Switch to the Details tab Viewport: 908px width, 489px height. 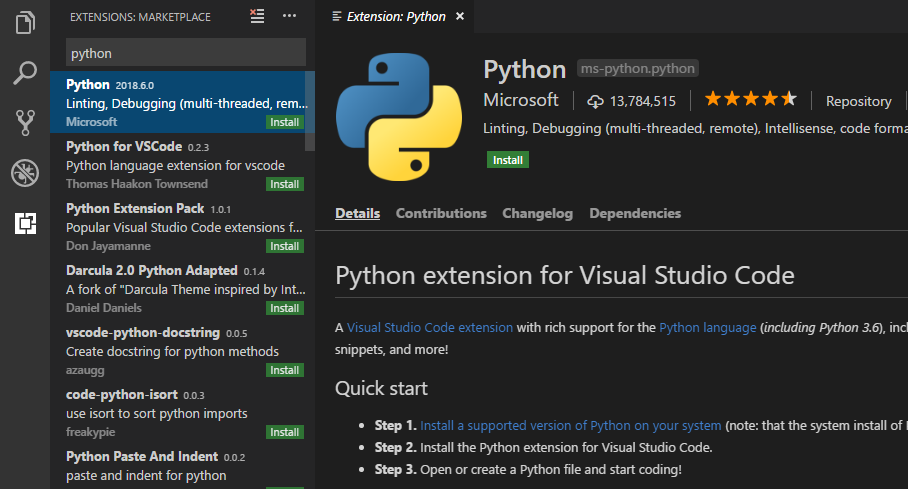[x=357, y=213]
